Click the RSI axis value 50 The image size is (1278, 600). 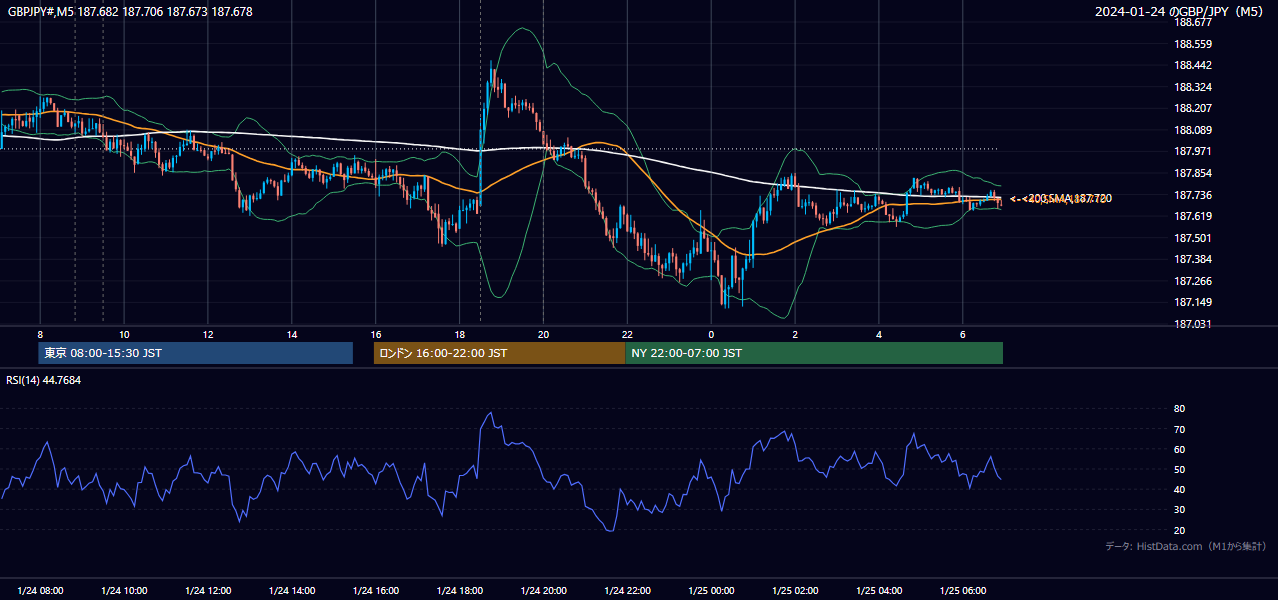coord(1179,469)
